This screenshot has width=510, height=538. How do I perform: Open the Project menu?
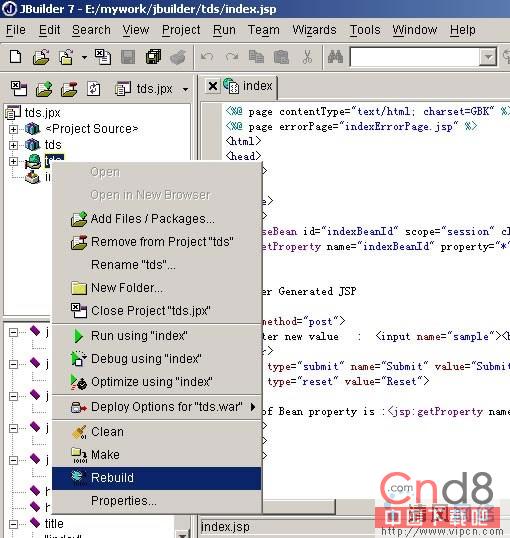[181, 30]
